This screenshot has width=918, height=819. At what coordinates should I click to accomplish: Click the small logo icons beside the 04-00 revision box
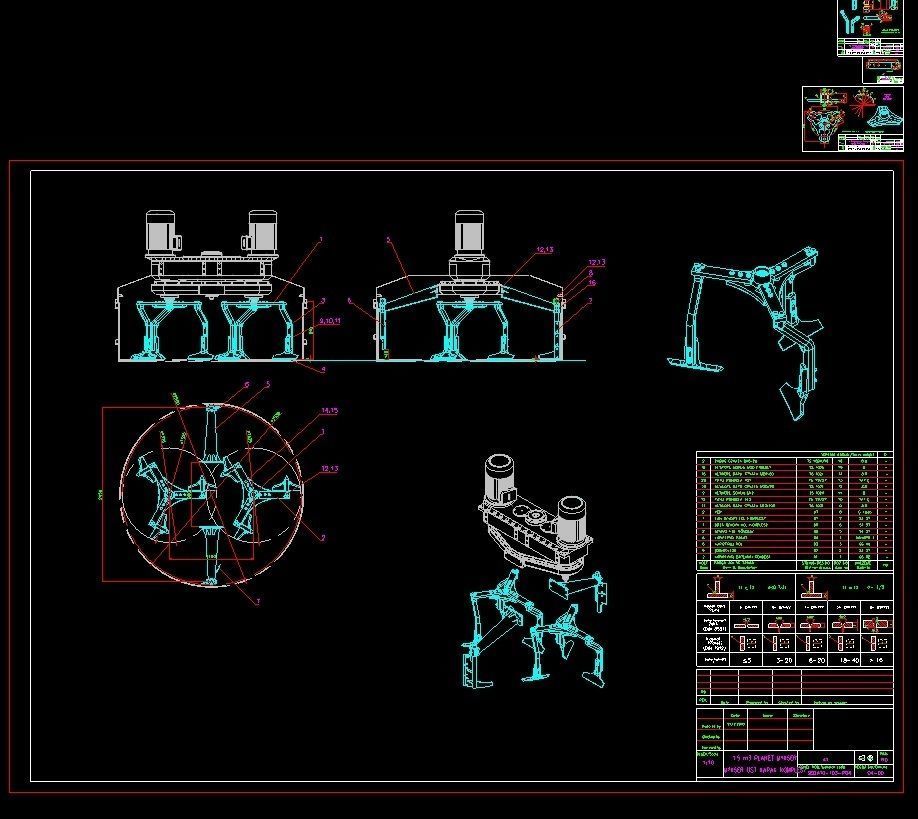pyautogui.click(x=866, y=758)
